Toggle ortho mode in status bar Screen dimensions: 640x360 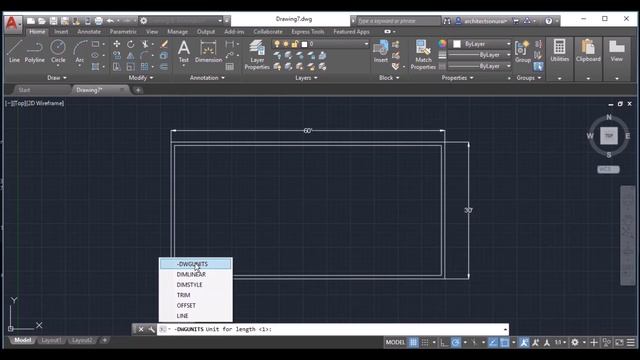(x=444, y=342)
